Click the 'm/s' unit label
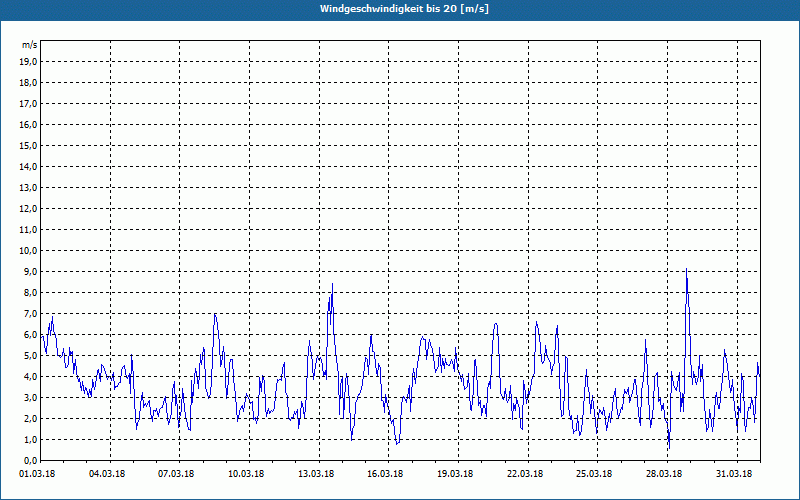800x500 pixels. coord(29,44)
